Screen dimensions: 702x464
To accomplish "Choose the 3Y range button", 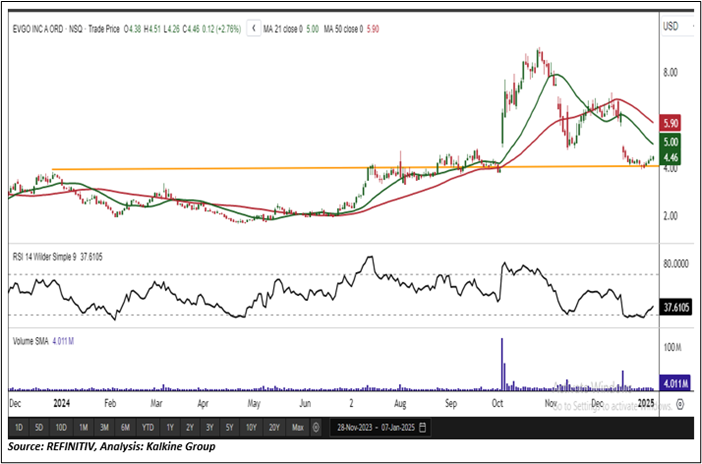I will click(x=210, y=428).
